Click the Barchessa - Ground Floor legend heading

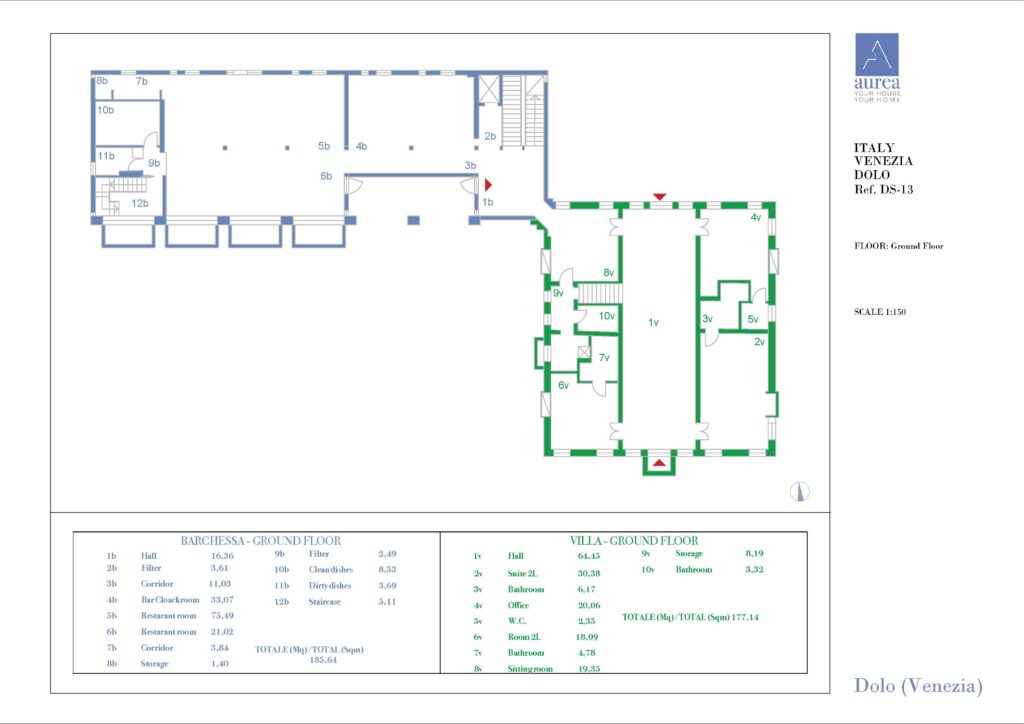261,540
